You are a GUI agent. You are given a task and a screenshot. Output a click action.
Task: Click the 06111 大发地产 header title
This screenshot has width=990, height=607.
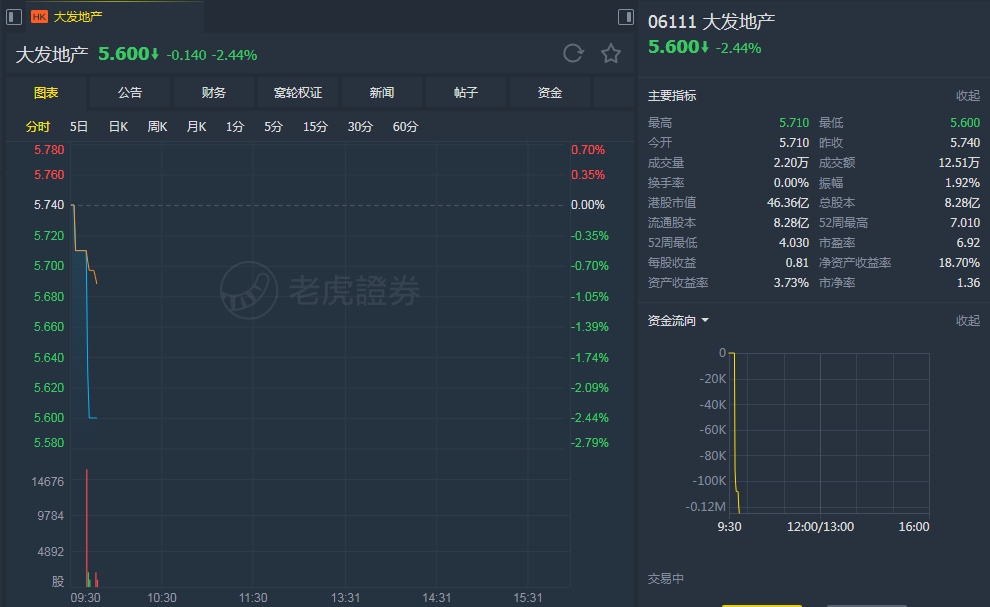coord(712,22)
